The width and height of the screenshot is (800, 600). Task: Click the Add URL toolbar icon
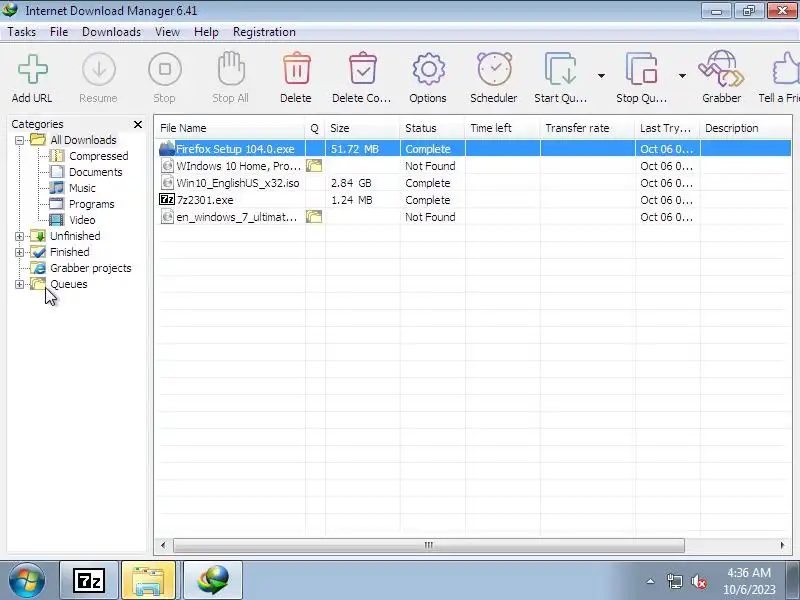(33, 69)
